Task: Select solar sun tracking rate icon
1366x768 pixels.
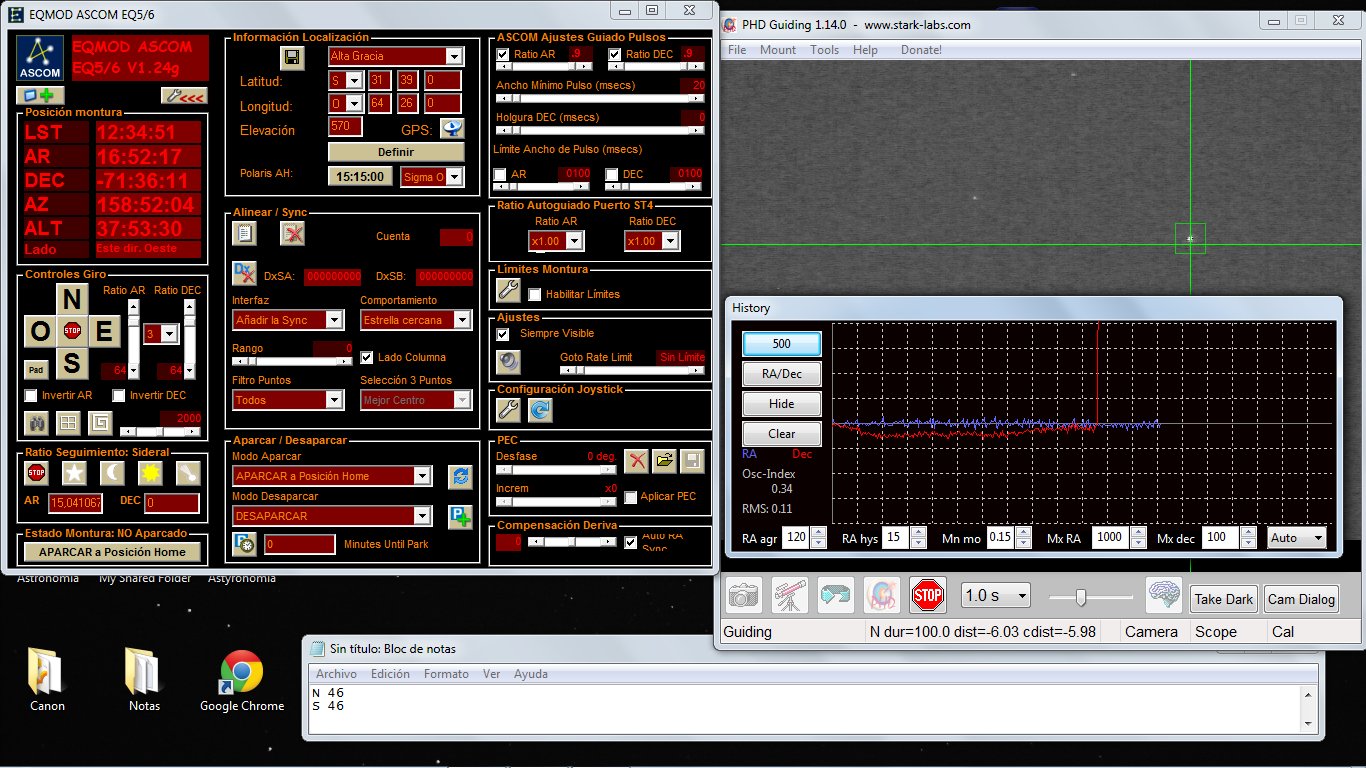Action: point(151,472)
